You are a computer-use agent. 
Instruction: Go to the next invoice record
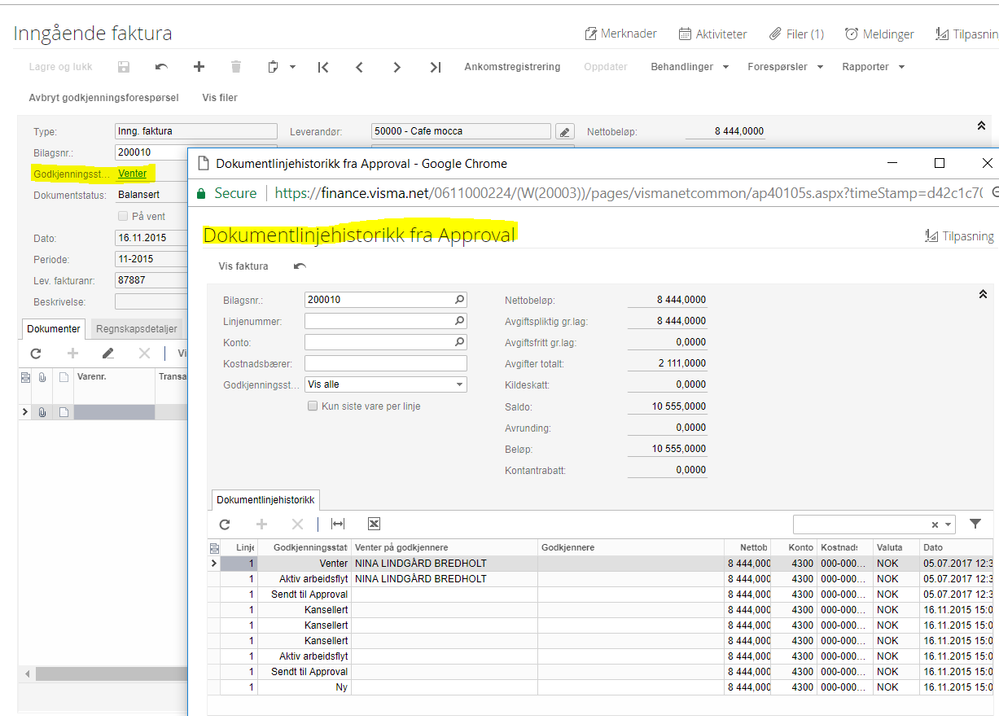tap(397, 67)
